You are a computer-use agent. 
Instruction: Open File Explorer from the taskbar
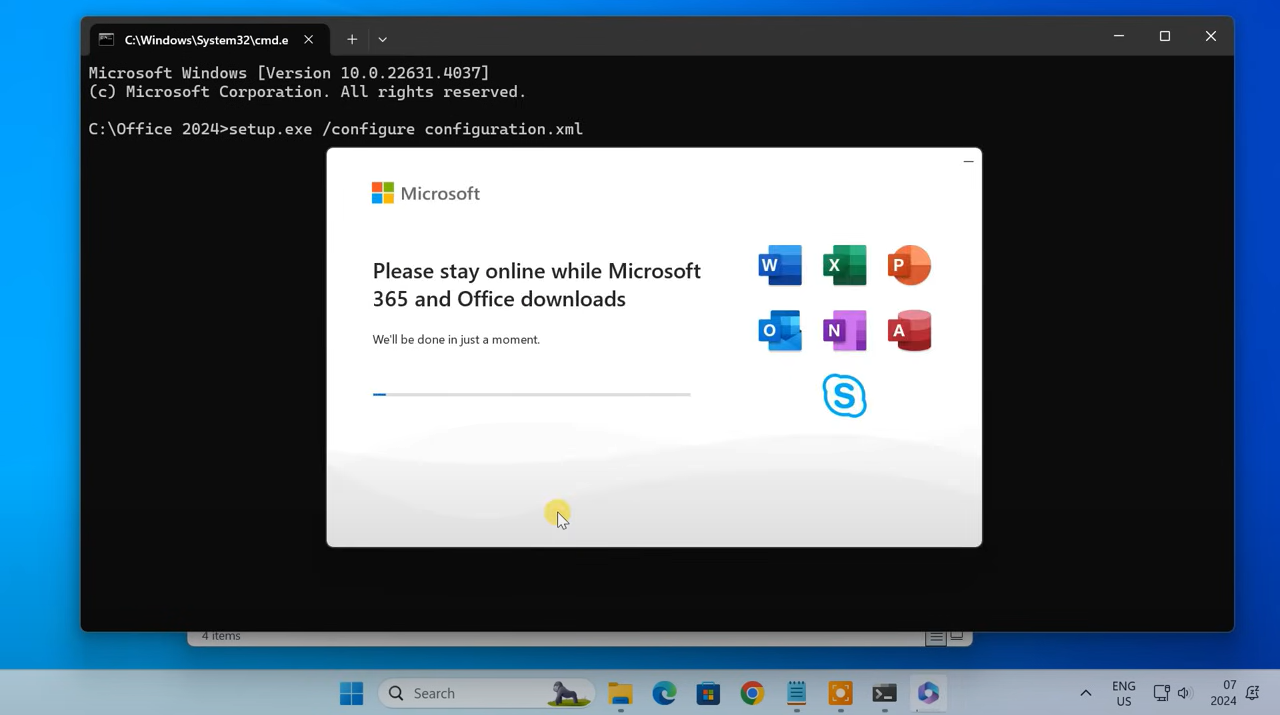click(x=620, y=693)
